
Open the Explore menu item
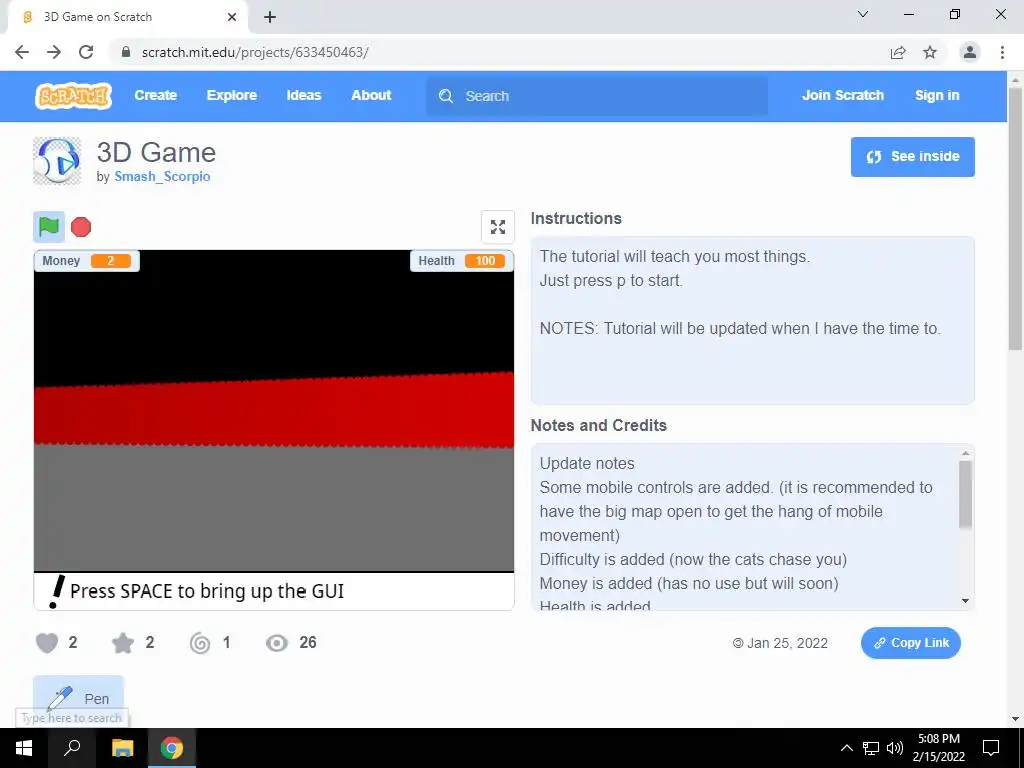232,95
